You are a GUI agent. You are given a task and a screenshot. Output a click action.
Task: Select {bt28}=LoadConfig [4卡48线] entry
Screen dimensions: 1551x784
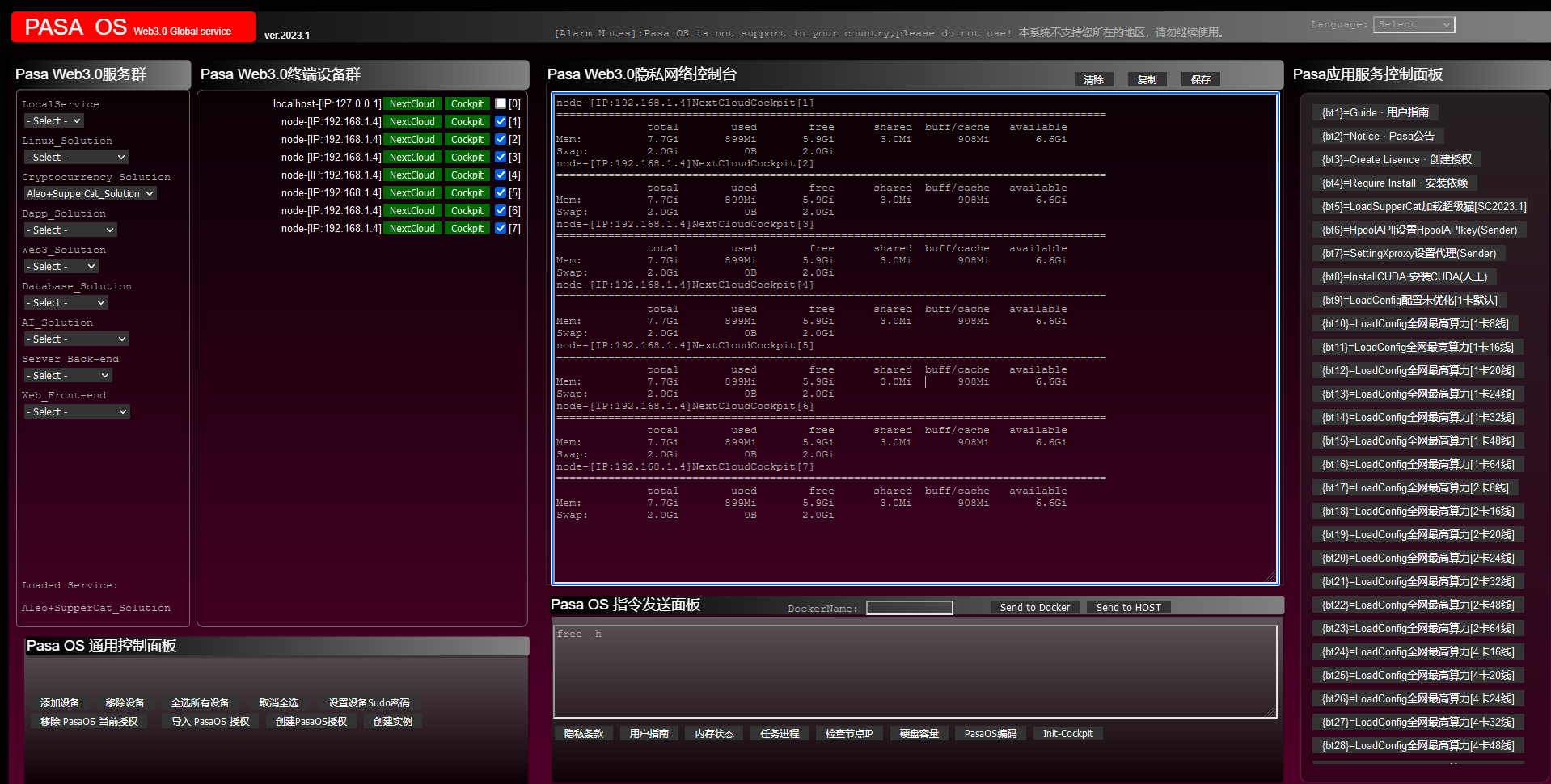coord(1418,745)
